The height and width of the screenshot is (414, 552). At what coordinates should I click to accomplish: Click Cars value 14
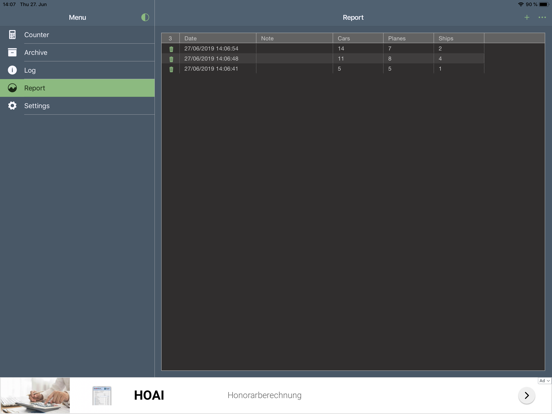click(341, 49)
